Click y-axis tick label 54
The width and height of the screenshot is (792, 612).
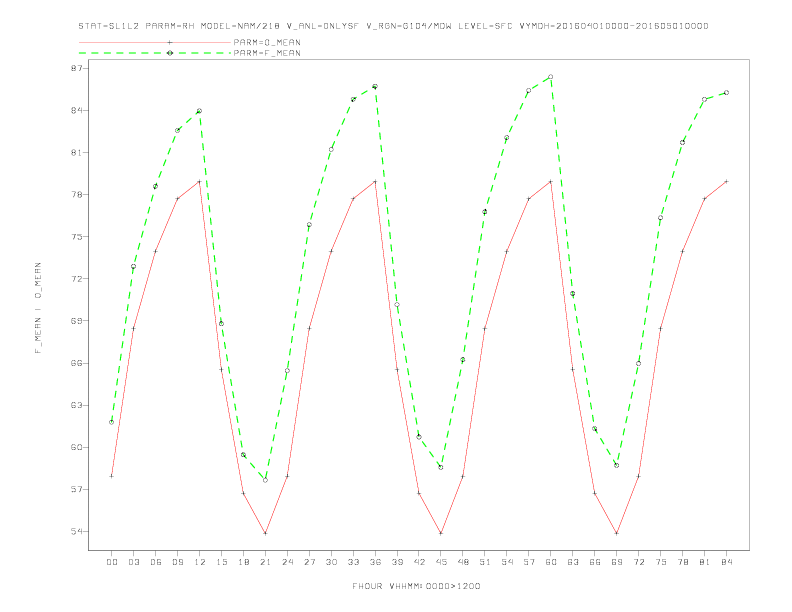pos(77,531)
